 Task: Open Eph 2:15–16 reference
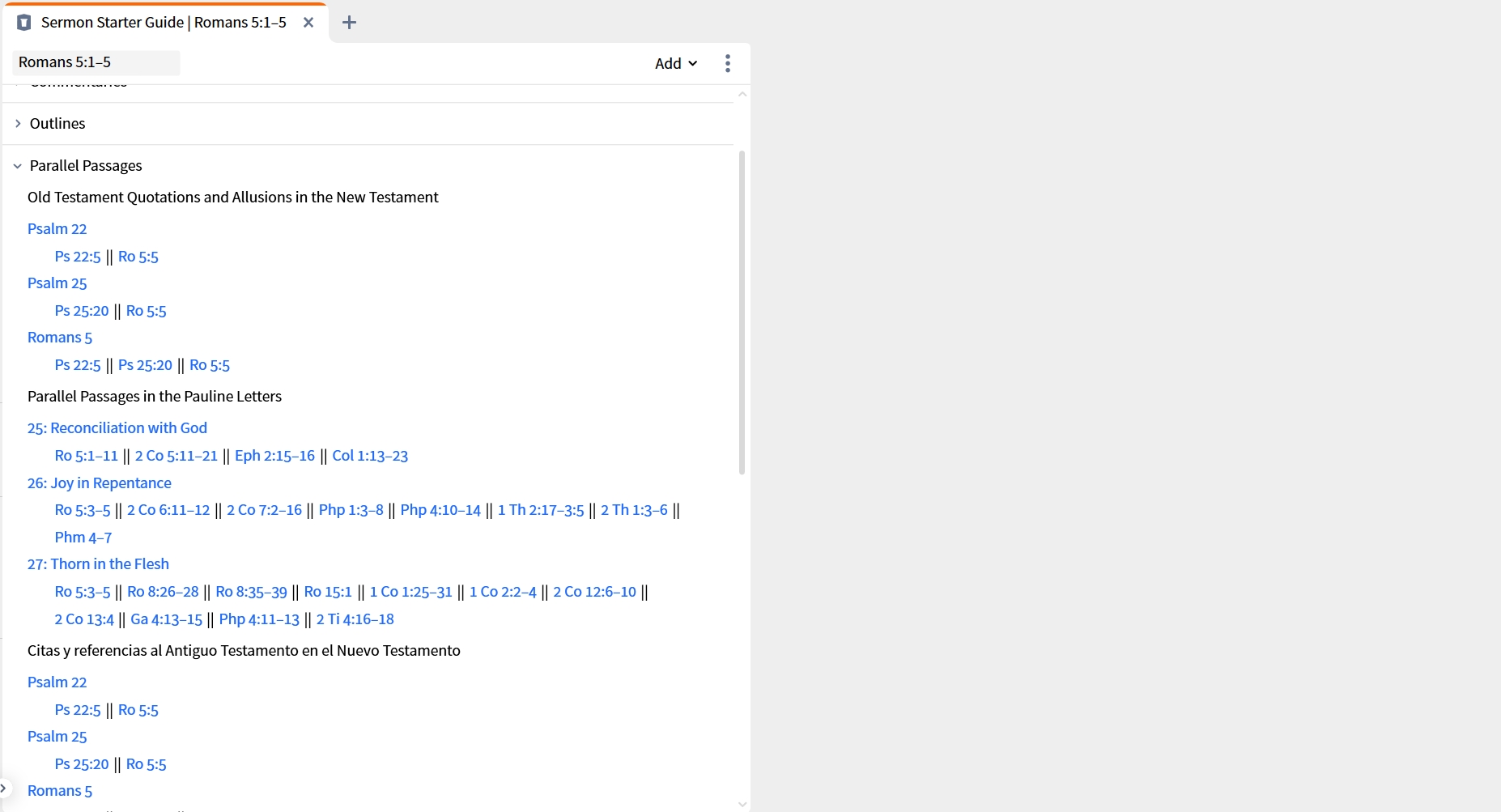pyautogui.click(x=274, y=456)
